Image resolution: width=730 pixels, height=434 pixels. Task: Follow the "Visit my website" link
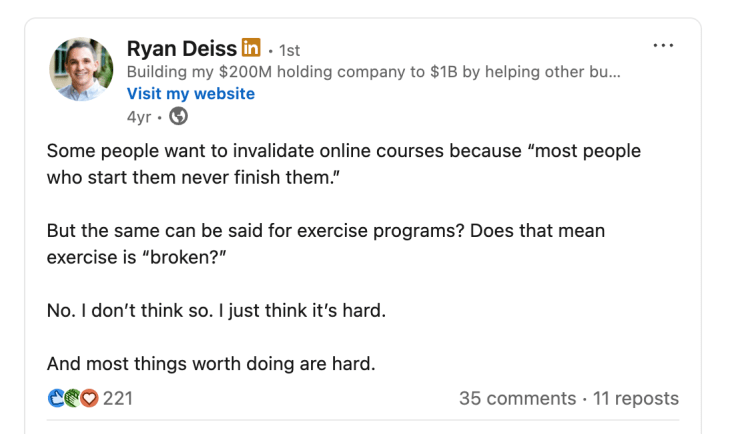pyautogui.click(x=191, y=94)
